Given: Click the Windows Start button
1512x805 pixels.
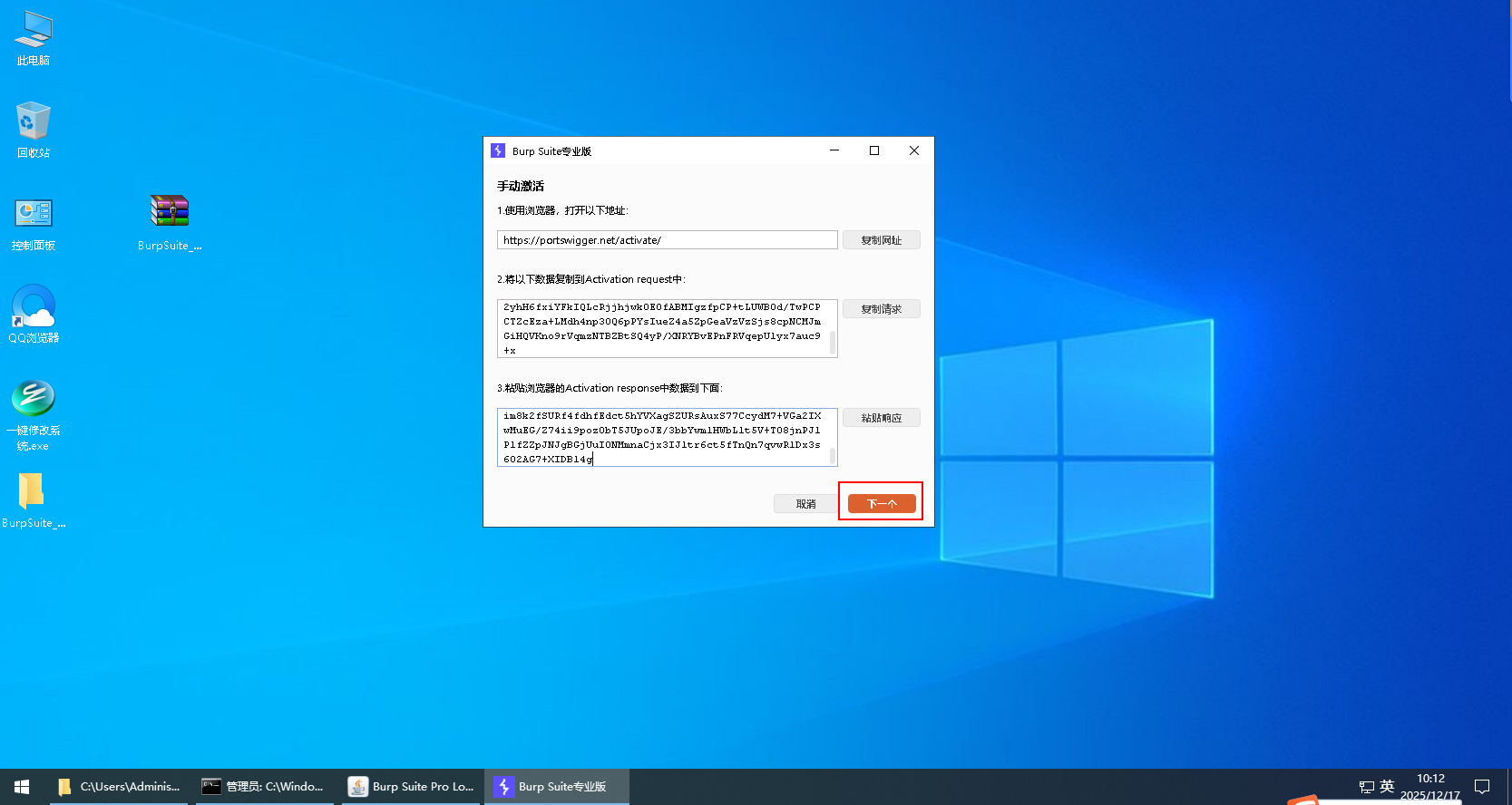Looking at the screenshot, I should (x=22, y=786).
